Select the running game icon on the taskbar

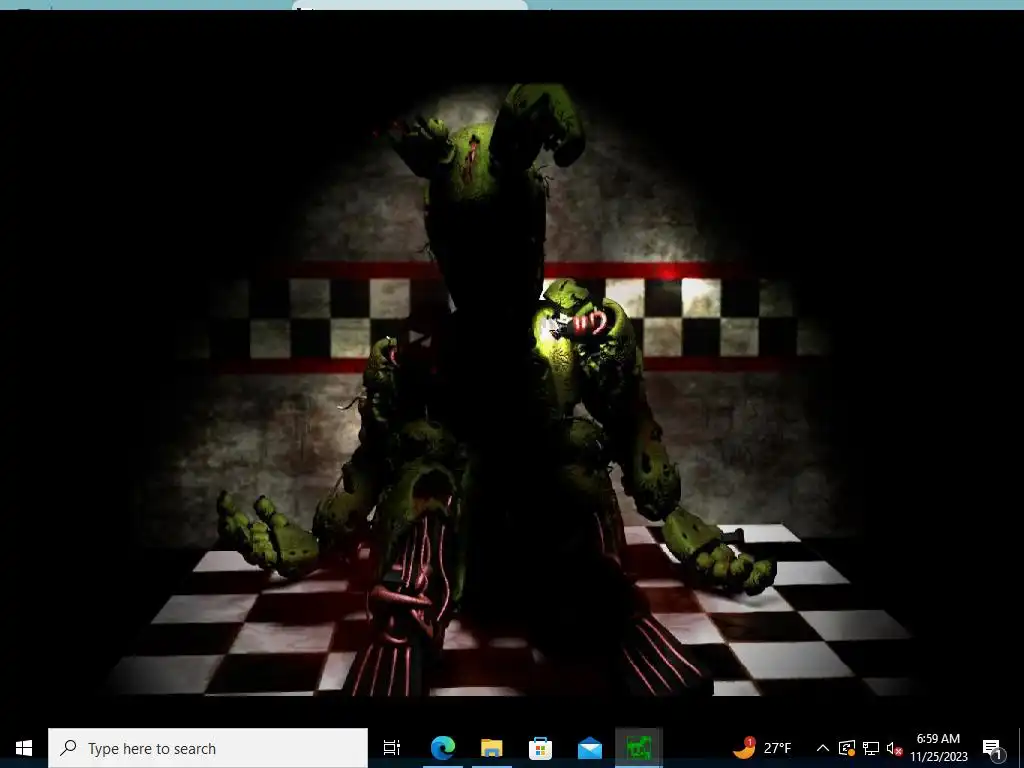639,748
